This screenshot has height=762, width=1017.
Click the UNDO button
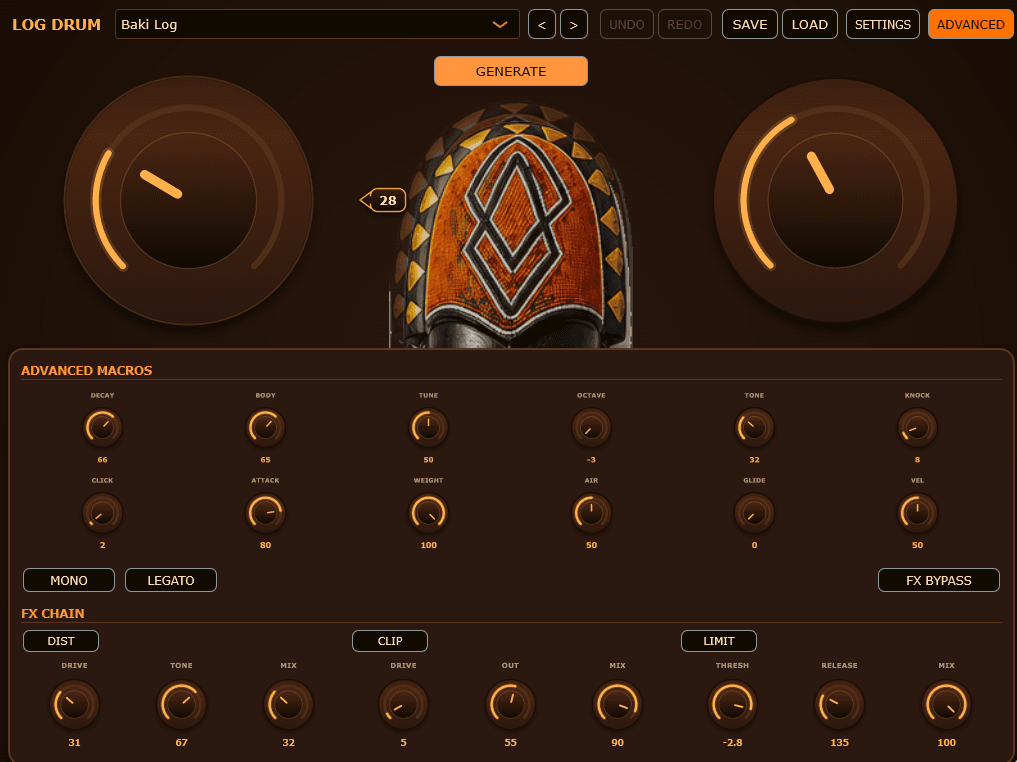coord(627,25)
